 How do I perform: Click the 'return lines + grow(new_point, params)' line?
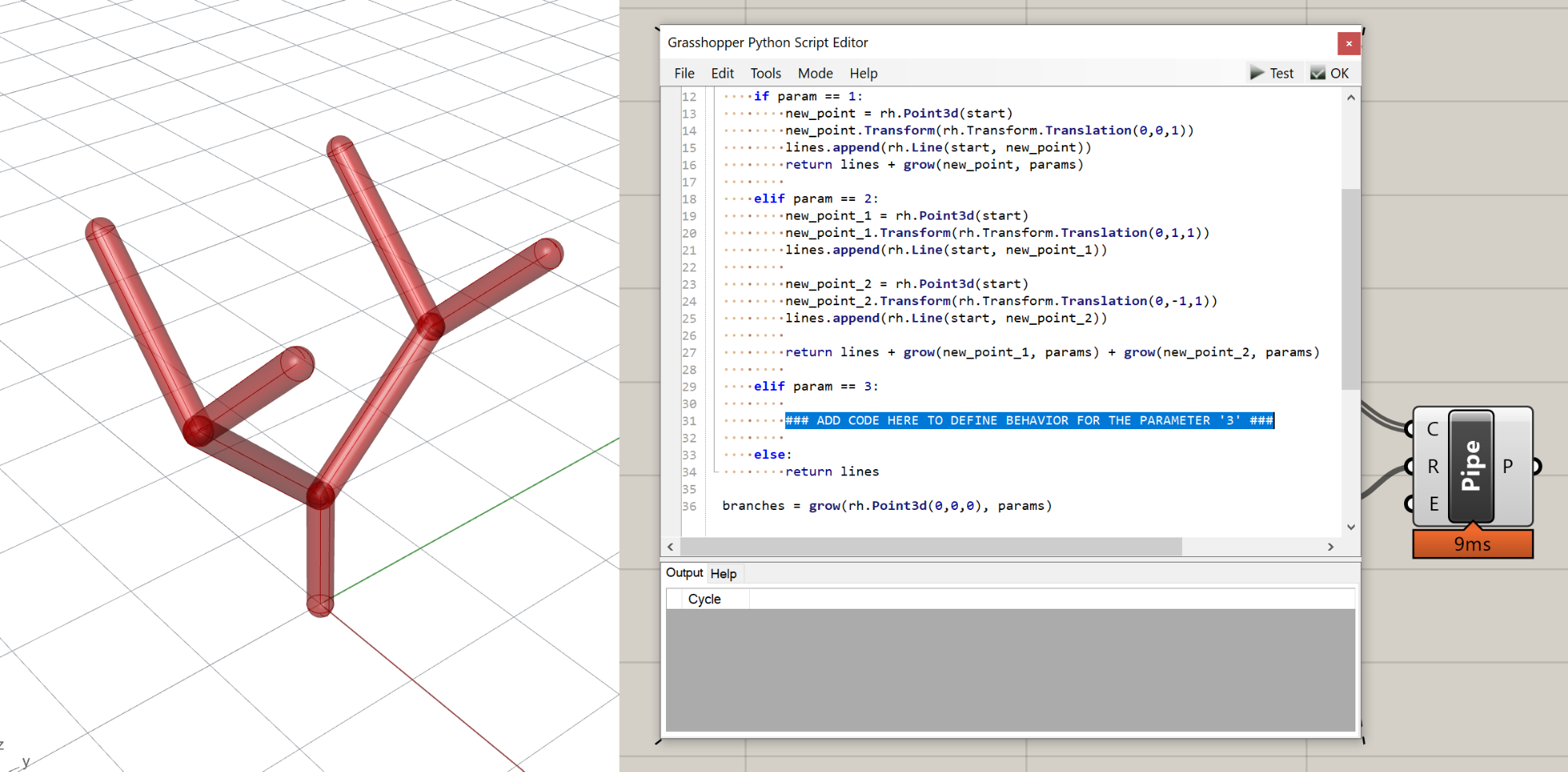[934, 164]
